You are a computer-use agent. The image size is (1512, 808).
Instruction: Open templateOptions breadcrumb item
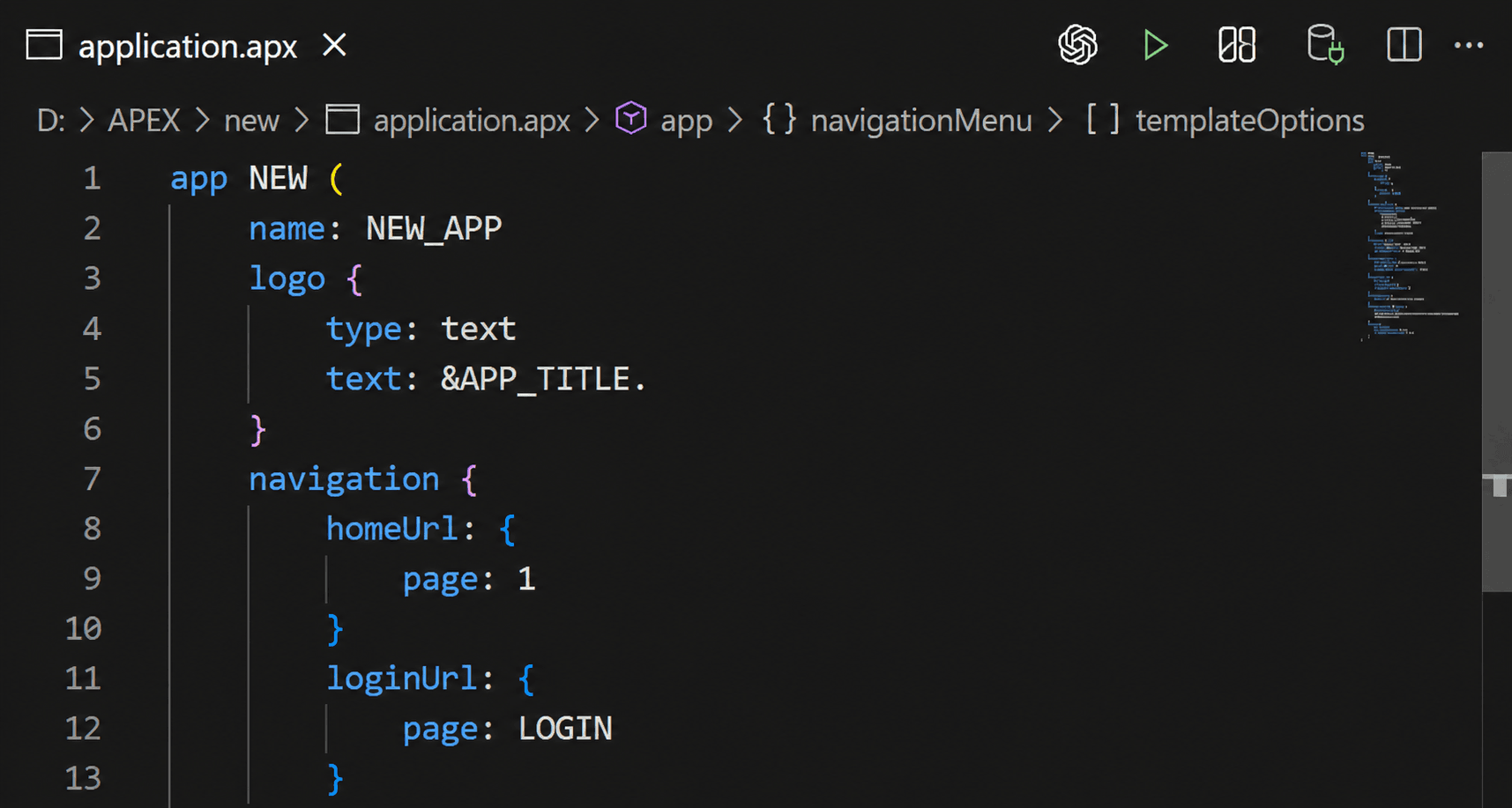pos(1249,120)
